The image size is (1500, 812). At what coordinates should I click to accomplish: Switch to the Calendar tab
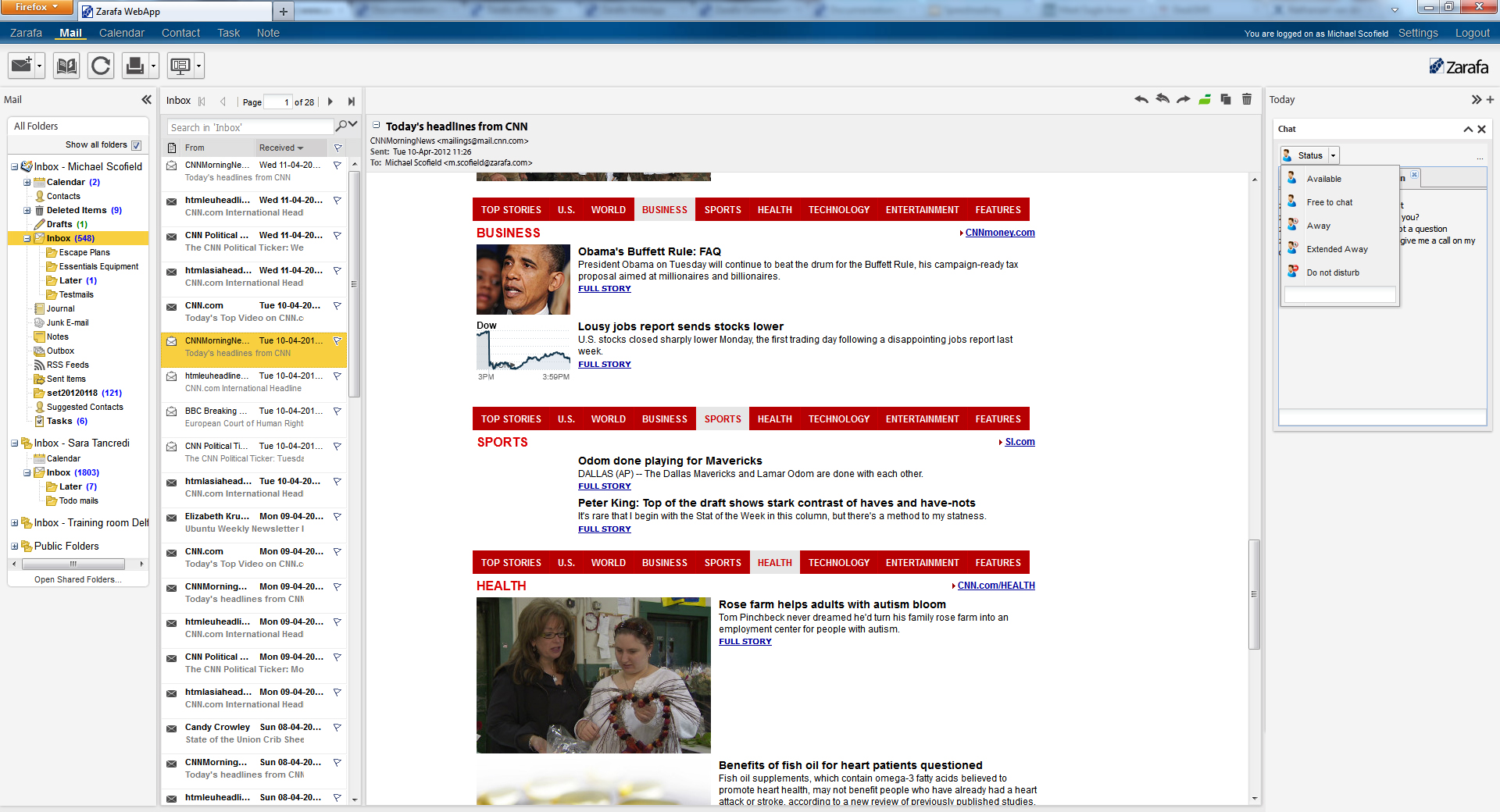click(x=121, y=33)
